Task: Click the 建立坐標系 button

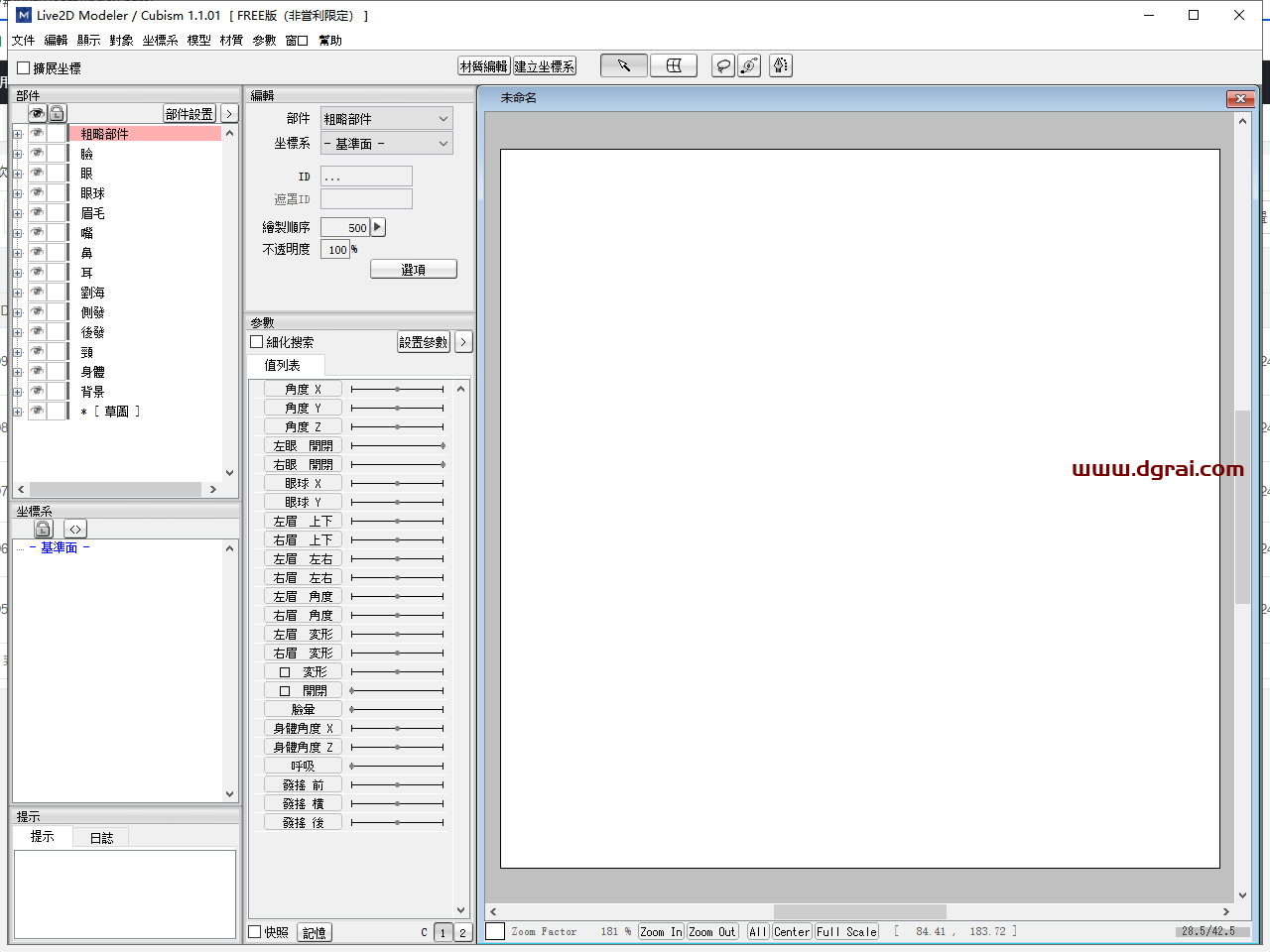Action: (545, 66)
